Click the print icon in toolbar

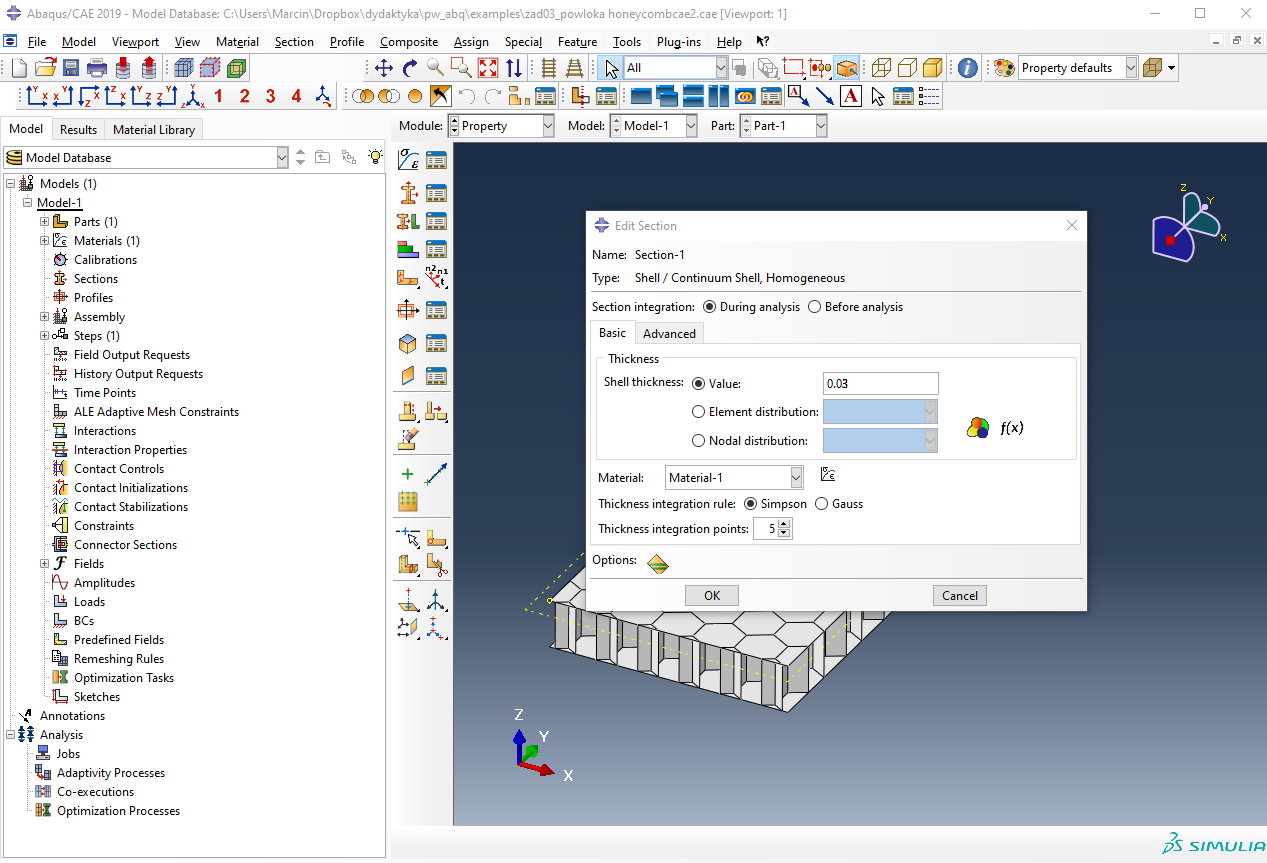pos(97,68)
